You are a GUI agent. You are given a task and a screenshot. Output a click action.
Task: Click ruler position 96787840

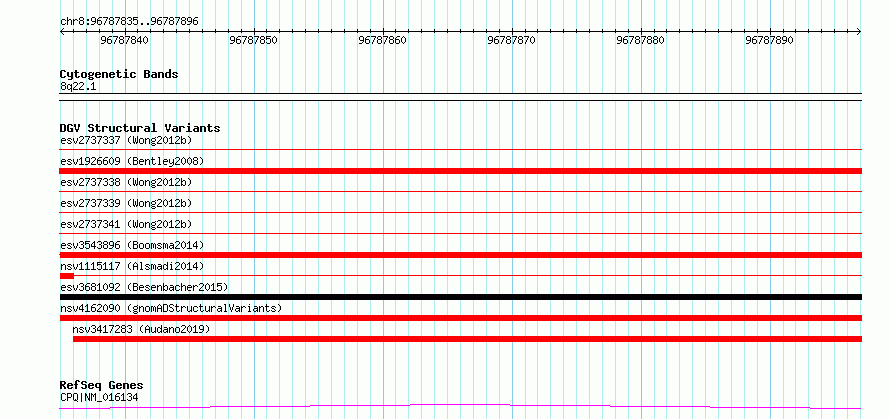coord(124,41)
